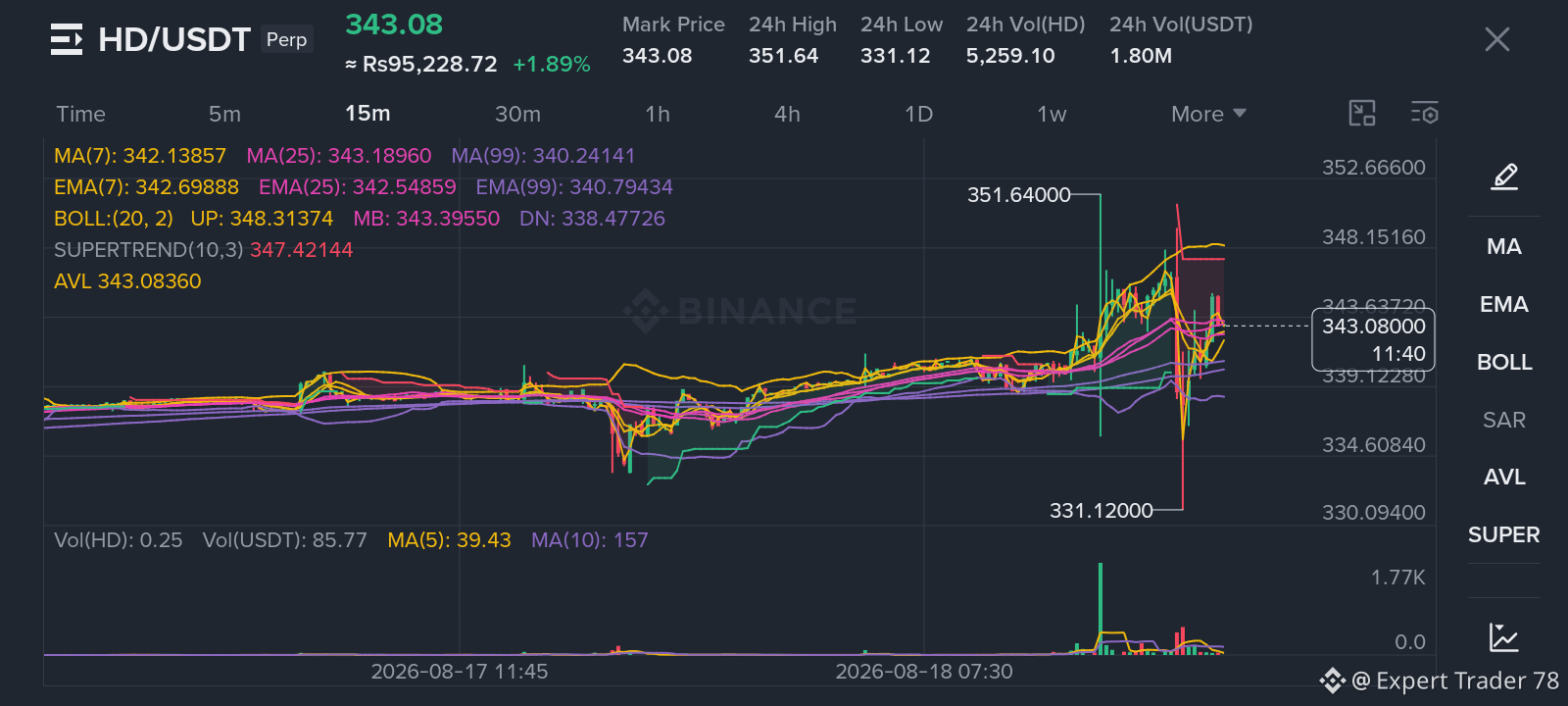The width and height of the screenshot is (1568, 706).
Task: Click the AVL 343.08360 legend
Action: coord(127,281)
